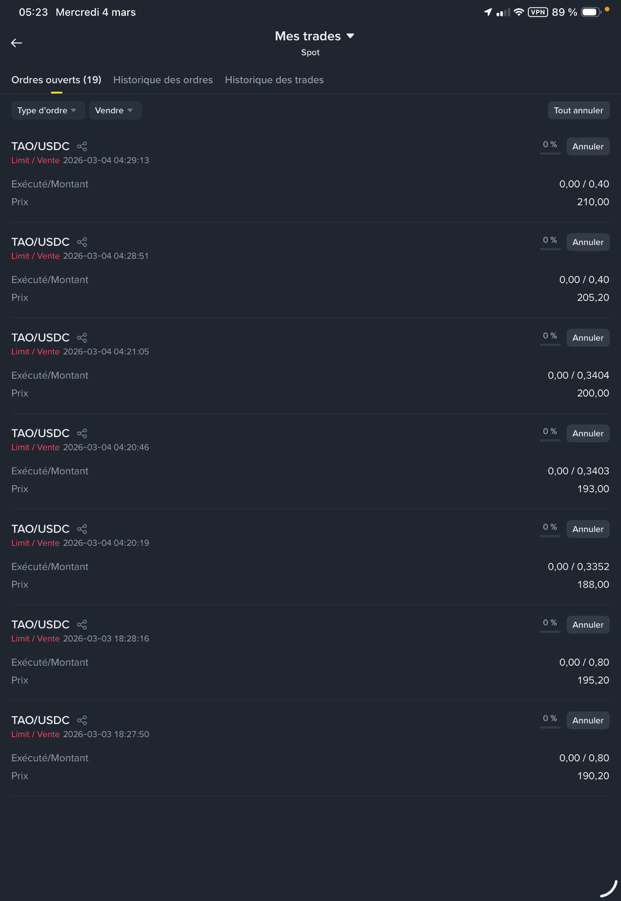Image resolution: width=621 pixels, height=901 pixels.
Task: Expand the Type d'ordre filter
Action: (47, 111)
